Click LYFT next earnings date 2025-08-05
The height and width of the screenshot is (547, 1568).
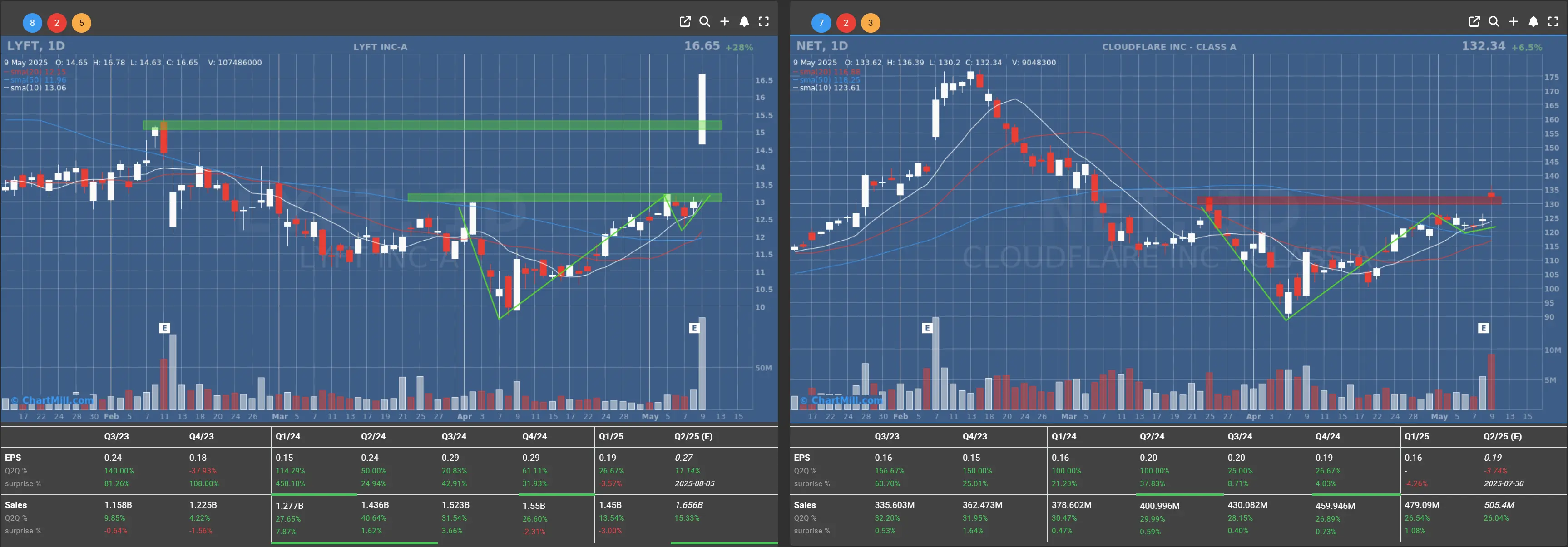click(694, 484)
